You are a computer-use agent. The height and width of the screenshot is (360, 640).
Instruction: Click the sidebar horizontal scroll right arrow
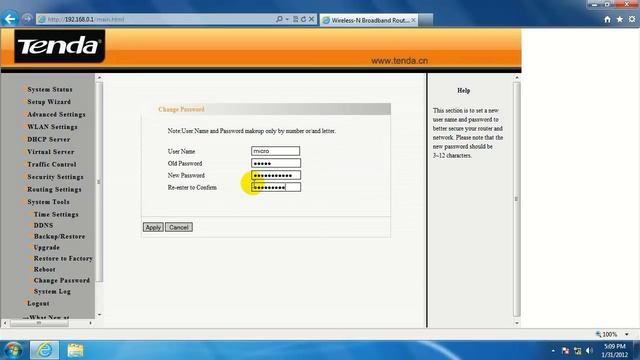click(90, 323)
